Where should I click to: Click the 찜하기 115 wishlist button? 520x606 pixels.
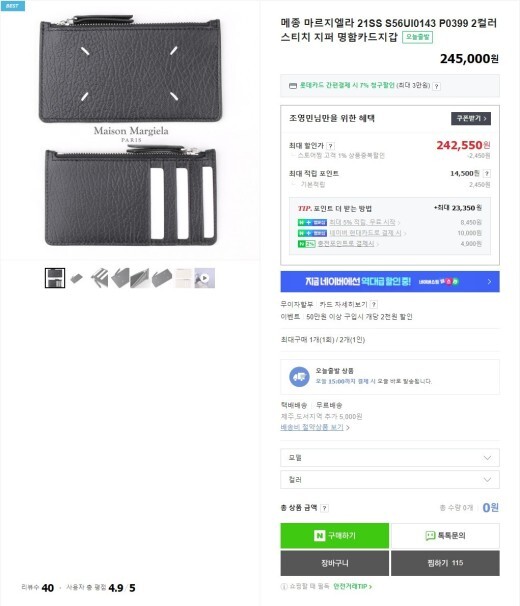445,563
